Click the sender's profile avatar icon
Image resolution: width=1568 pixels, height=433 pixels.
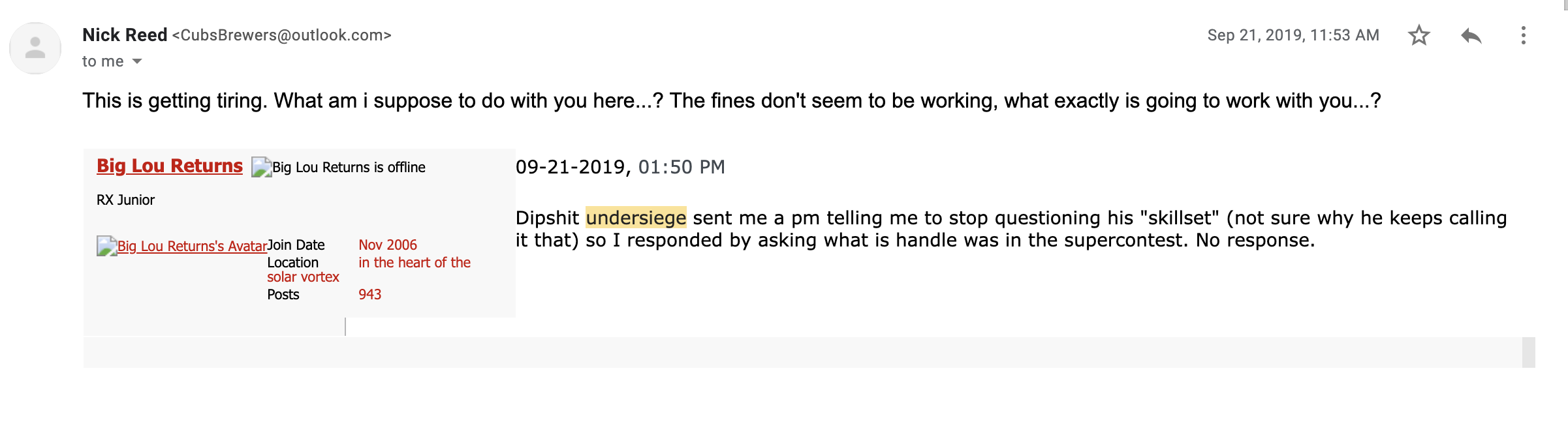pos(35,48)
